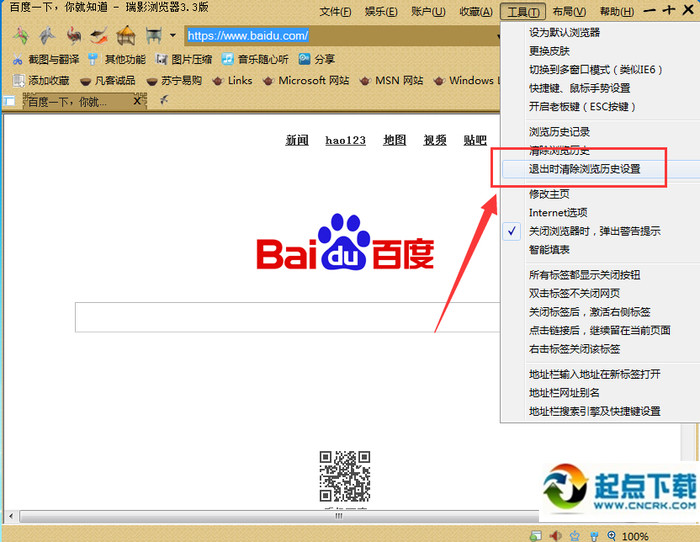Open the 布局(V) menu
This screenshot has height=542, width=700.
tap(569, 12)
